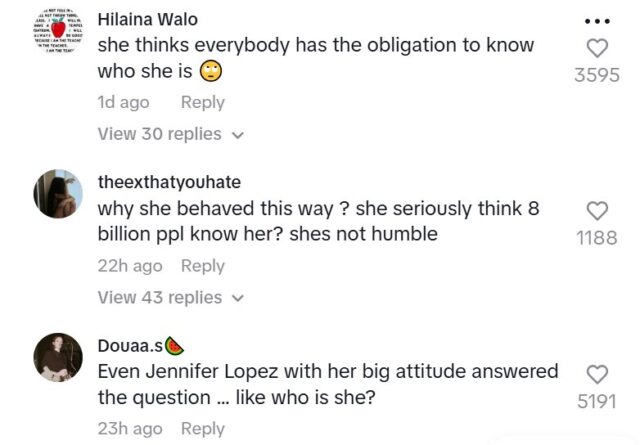The image size is (640, 445).
Task: Like theexthatyouhate's comment with the heart
Action: (597, 210)
